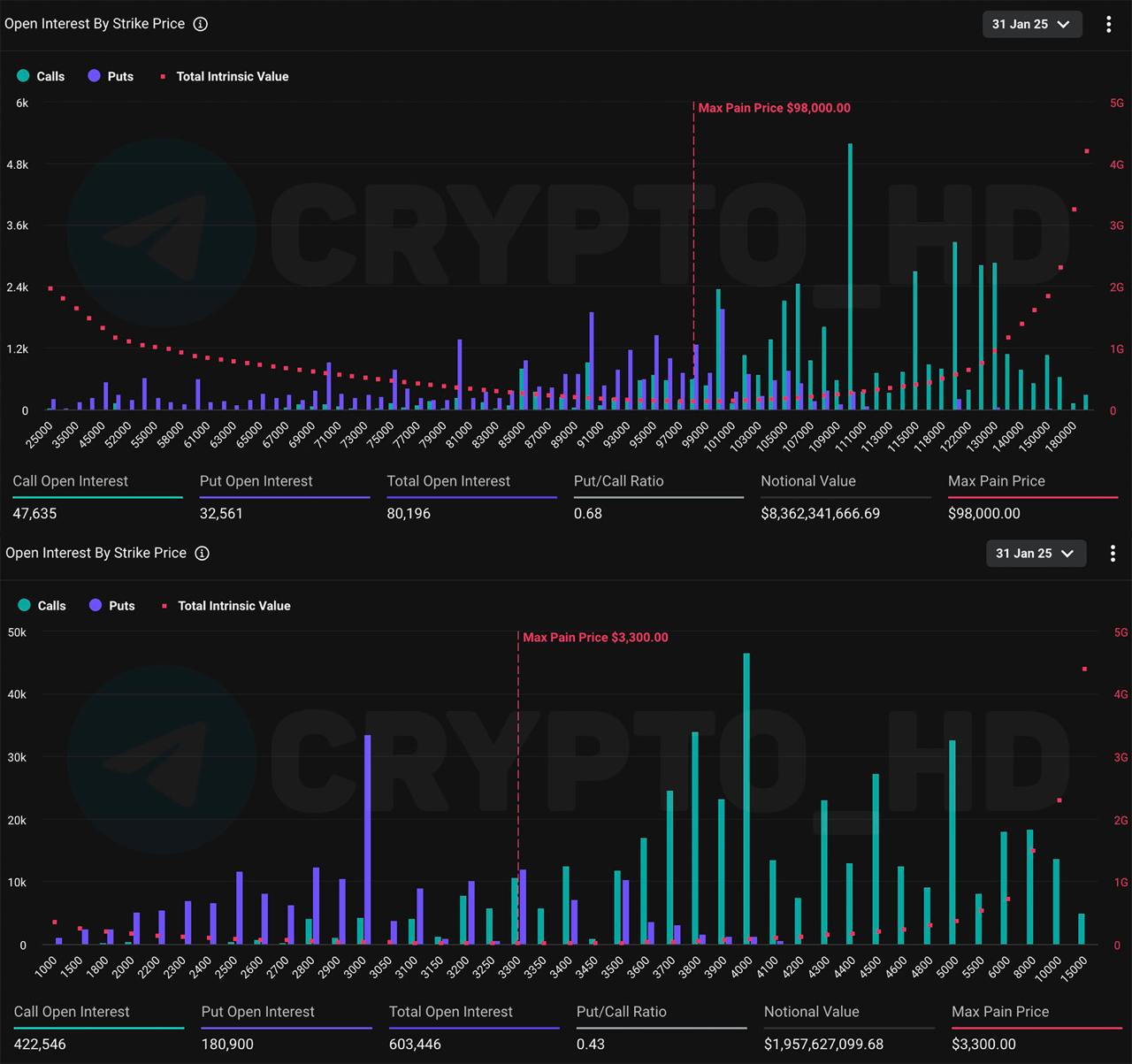Click Max Pain Price value $98,000.00 in stats
Viewport: 1132px width, 1064px height.
pos(984,513)
